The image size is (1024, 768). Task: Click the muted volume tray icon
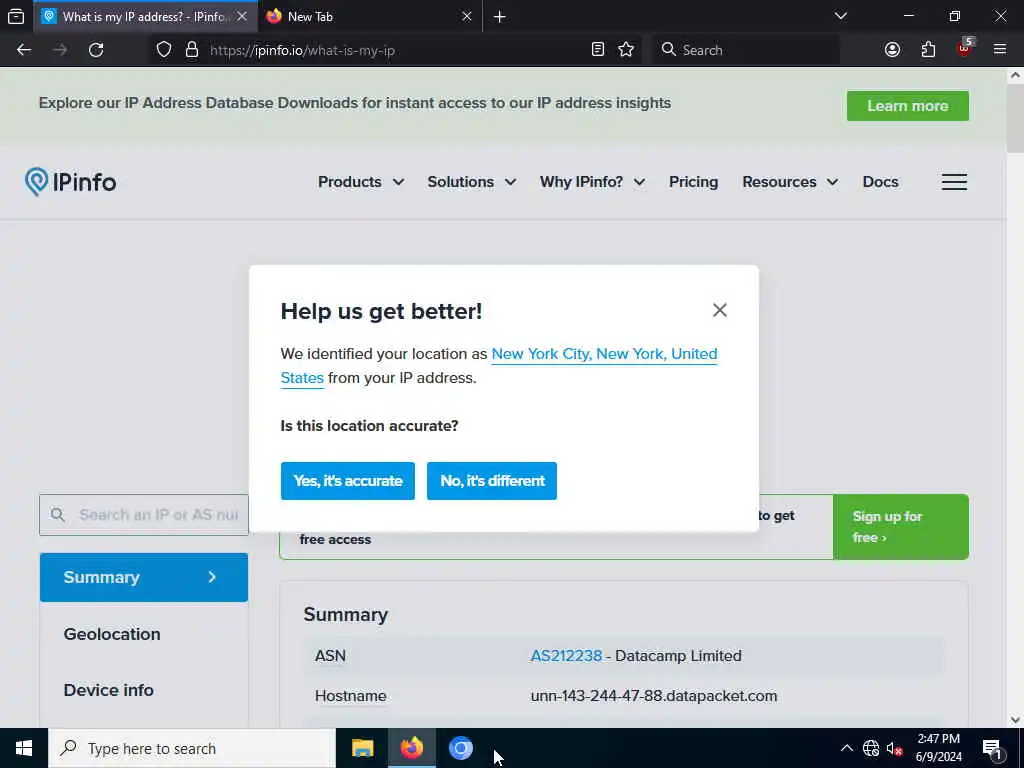pos(895,748)
